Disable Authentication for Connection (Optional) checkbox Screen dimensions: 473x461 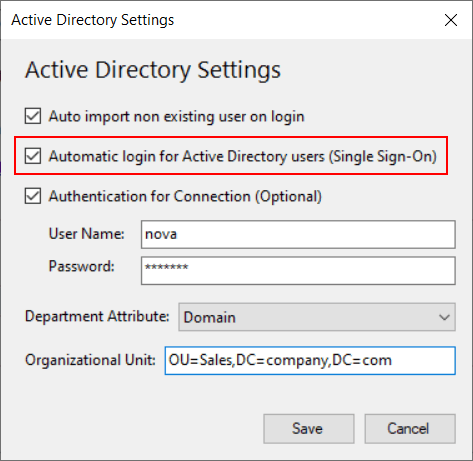pyautogui.click(x=33, y=196)
